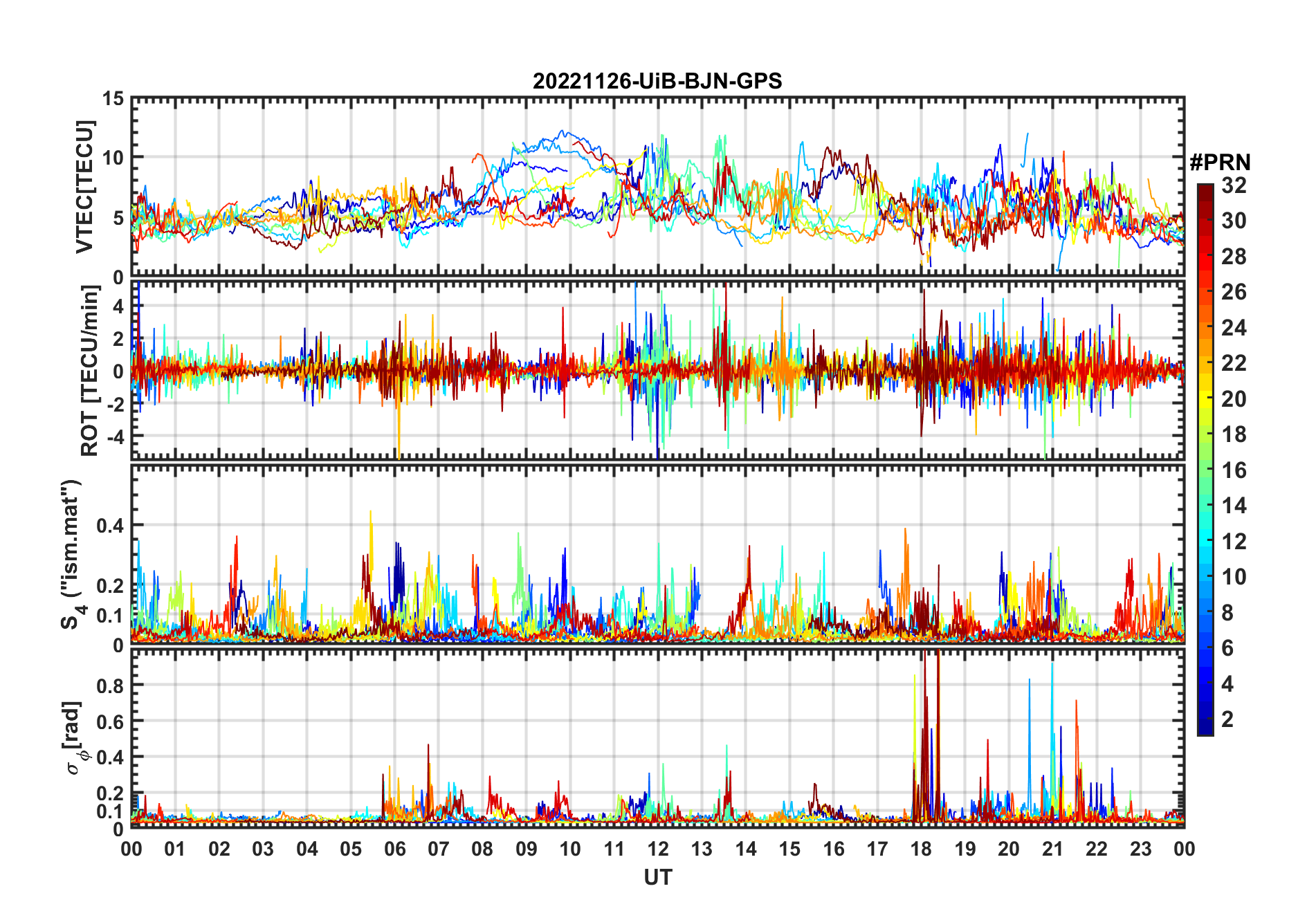This screenshot has width=1316, height=920.
Task: Select colorbar tick label 10
Action: click(x=1234, y=577)
